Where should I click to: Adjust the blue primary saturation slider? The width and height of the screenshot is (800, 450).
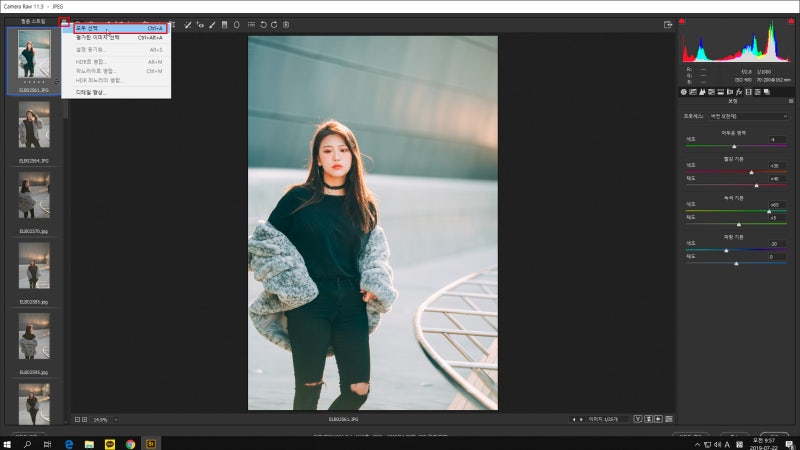coord(736,264)
